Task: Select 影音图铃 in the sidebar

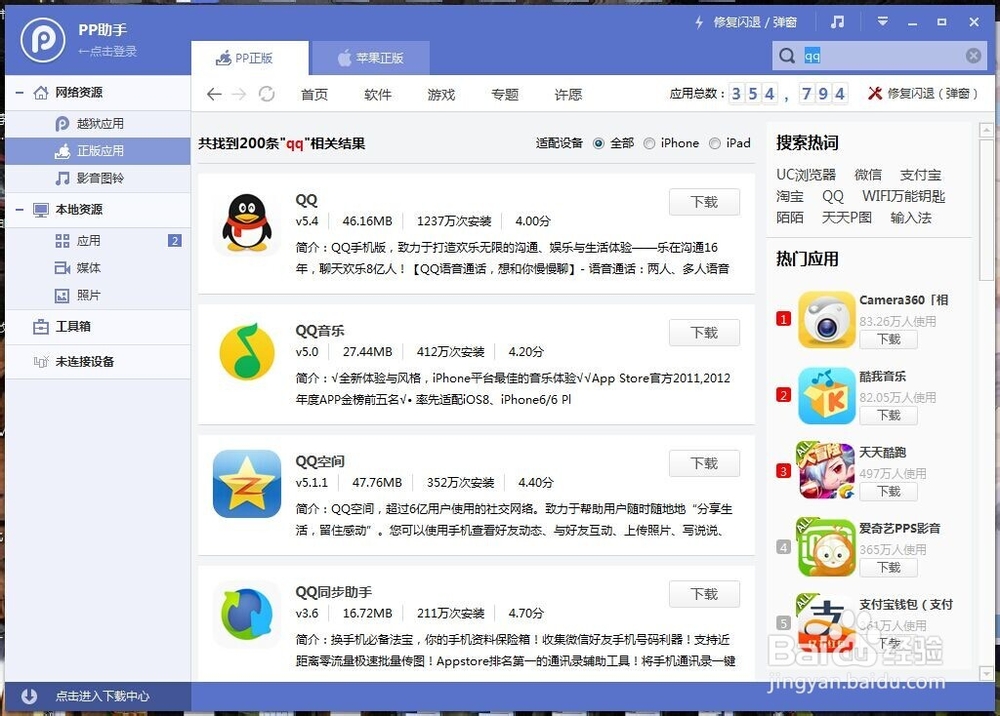Action: [x=98, y=179]
